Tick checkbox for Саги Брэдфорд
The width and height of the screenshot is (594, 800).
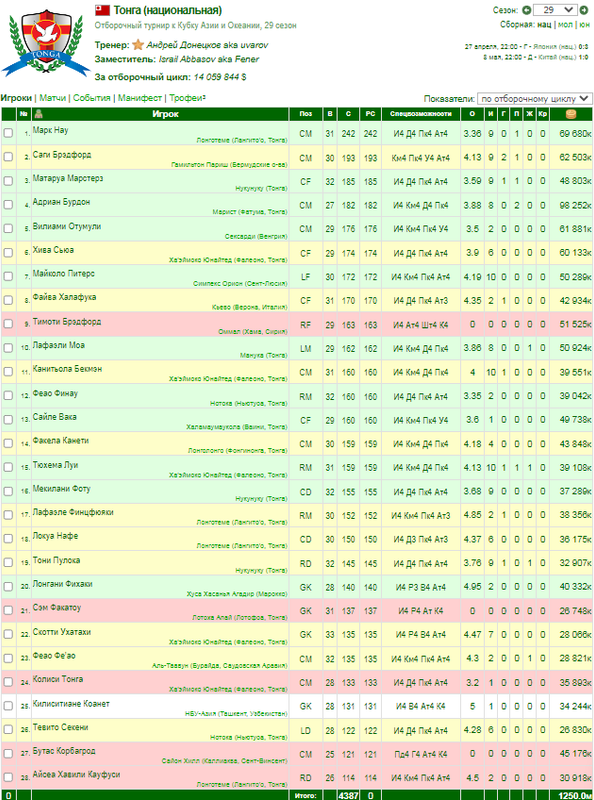pos(8,157)
